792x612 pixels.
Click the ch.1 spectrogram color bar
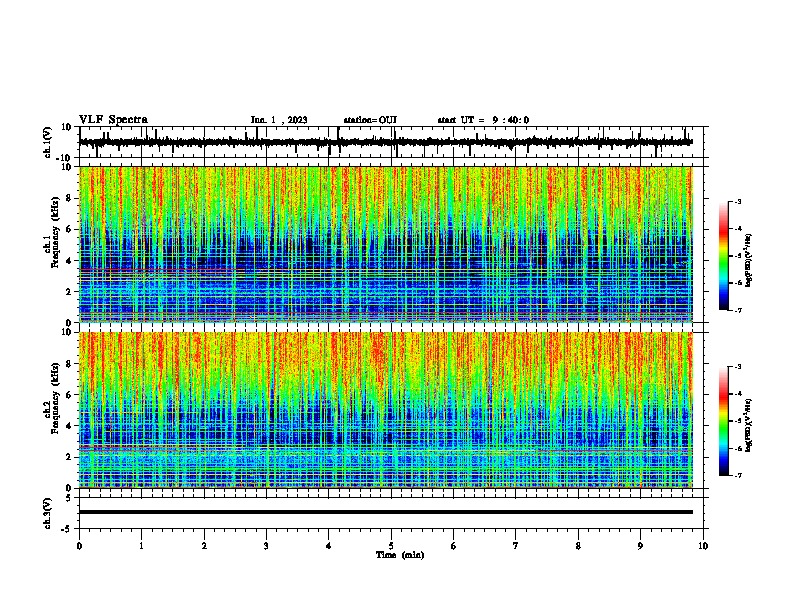[723, 256]
